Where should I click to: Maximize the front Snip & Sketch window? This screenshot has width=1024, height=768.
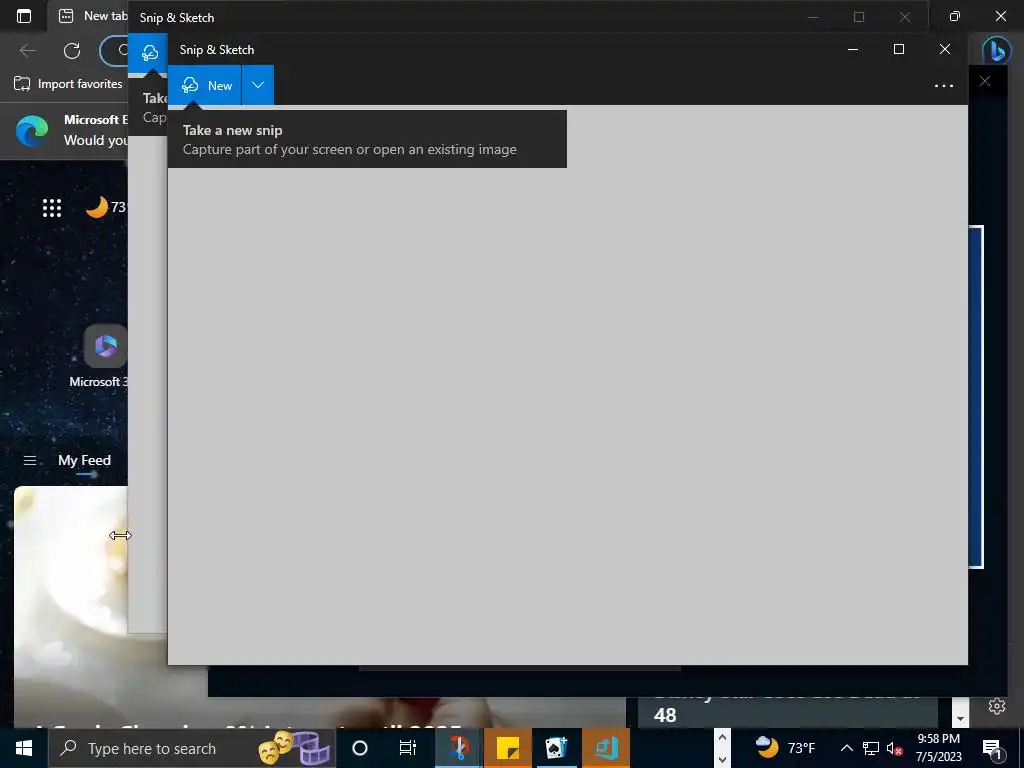click(x=899, y=50)
